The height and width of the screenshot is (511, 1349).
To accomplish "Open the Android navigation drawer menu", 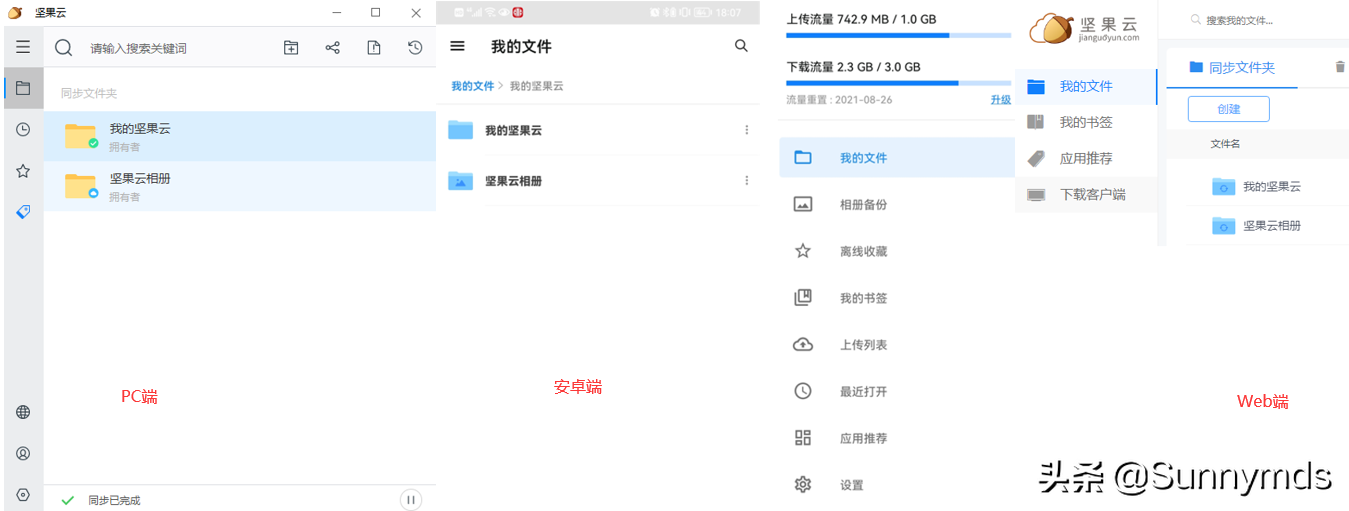I will tap(458, 46).
